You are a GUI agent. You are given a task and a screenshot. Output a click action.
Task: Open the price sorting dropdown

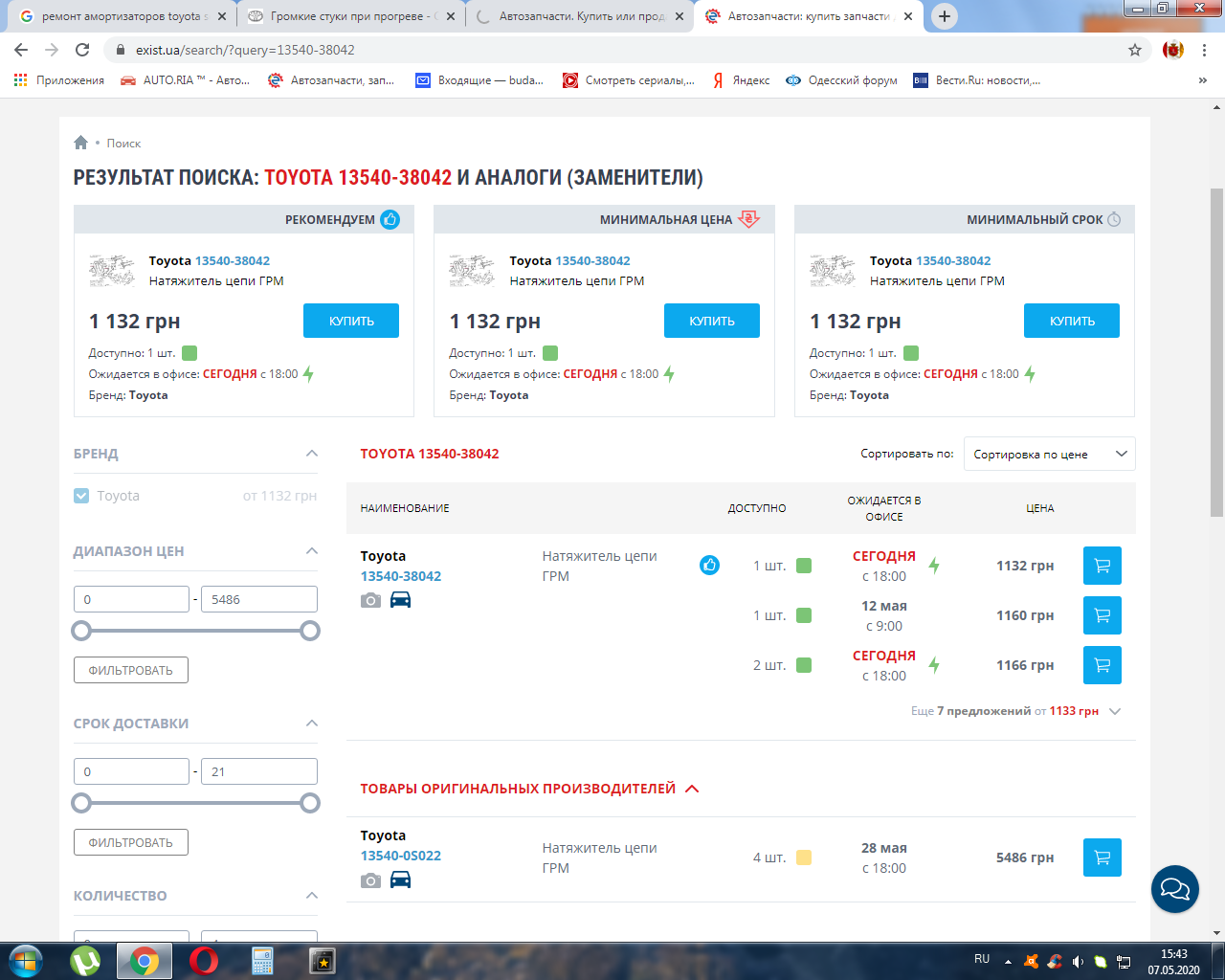[x=1049, y=454]
